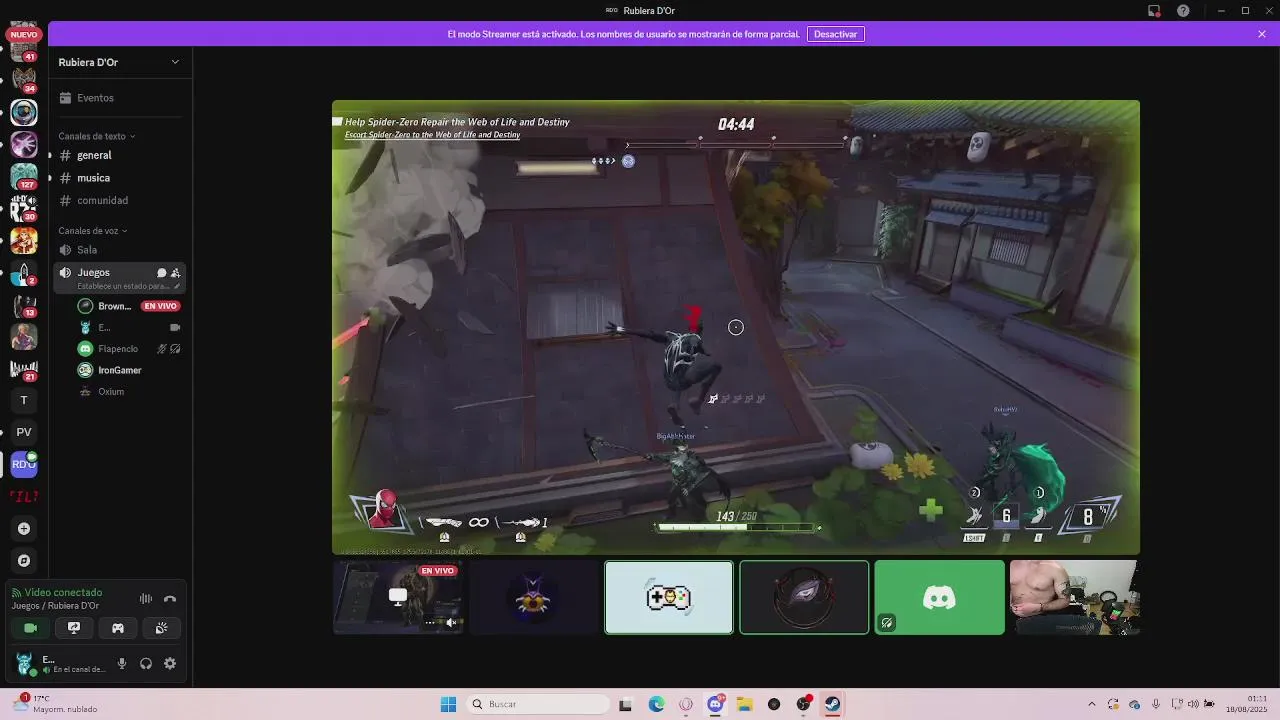
Task: Open Eventos
Action: tap(120, 98)
